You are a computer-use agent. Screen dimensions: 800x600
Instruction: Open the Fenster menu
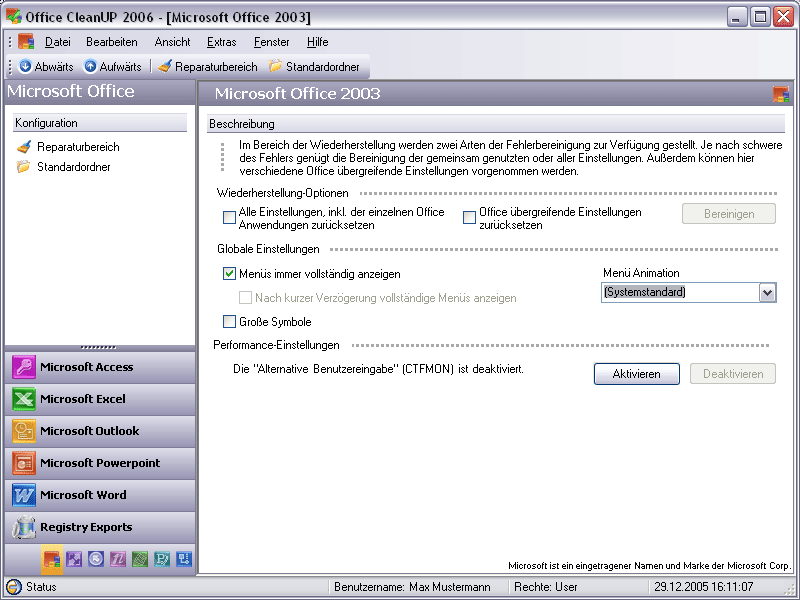point(271,42)
